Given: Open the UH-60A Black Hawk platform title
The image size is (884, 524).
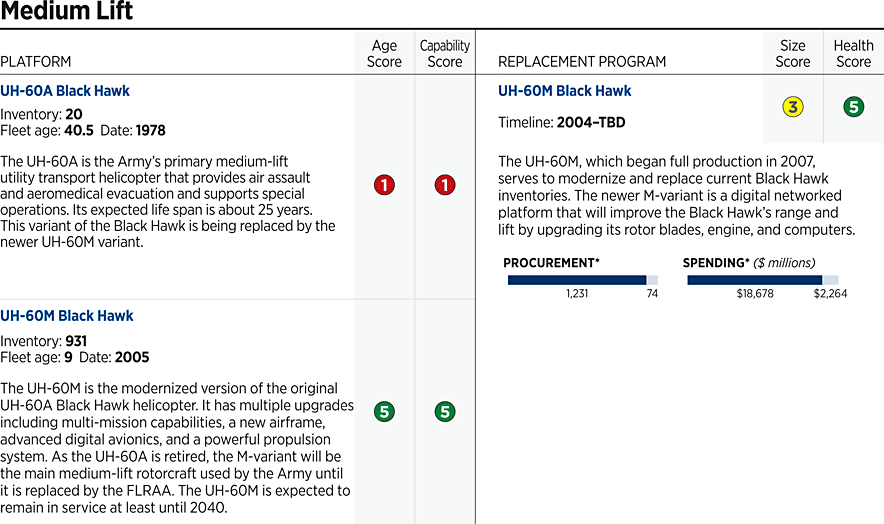Looking at the screenshot, I should click(x=65, y=91).
